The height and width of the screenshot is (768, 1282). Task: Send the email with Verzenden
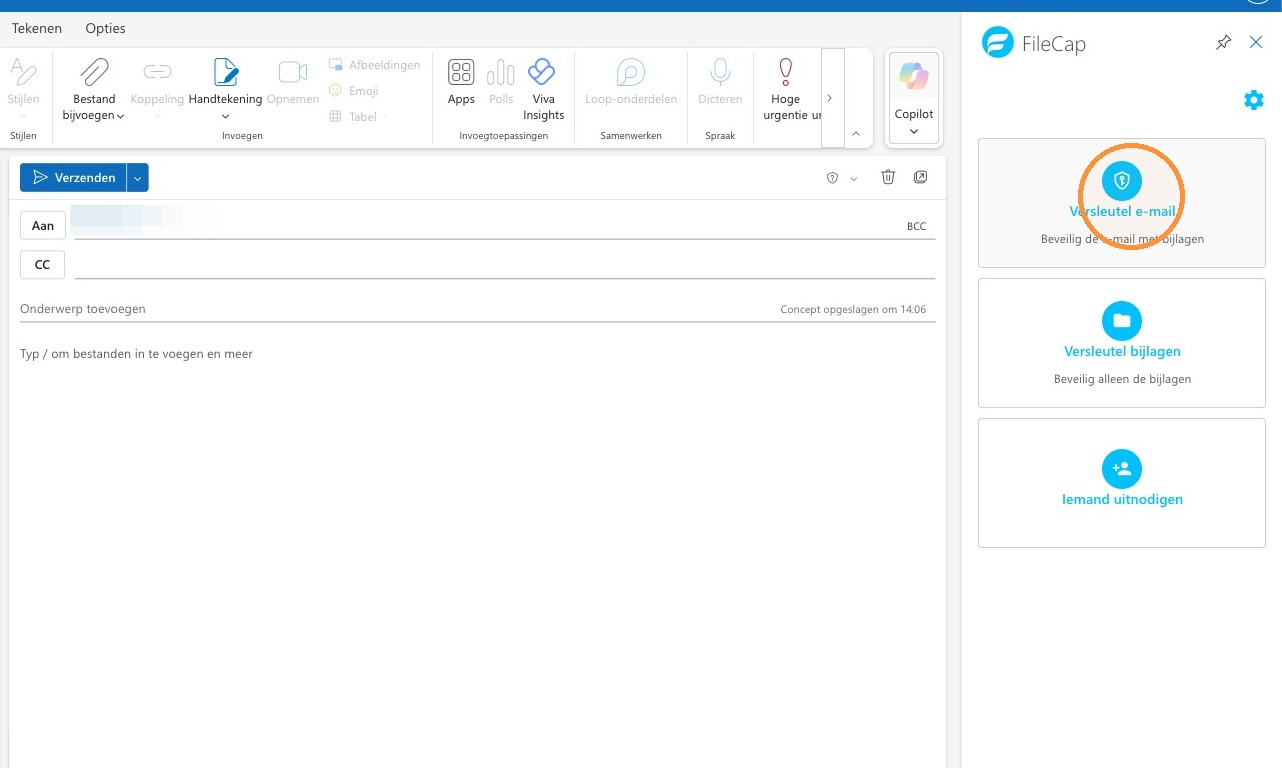coord(73,178)
